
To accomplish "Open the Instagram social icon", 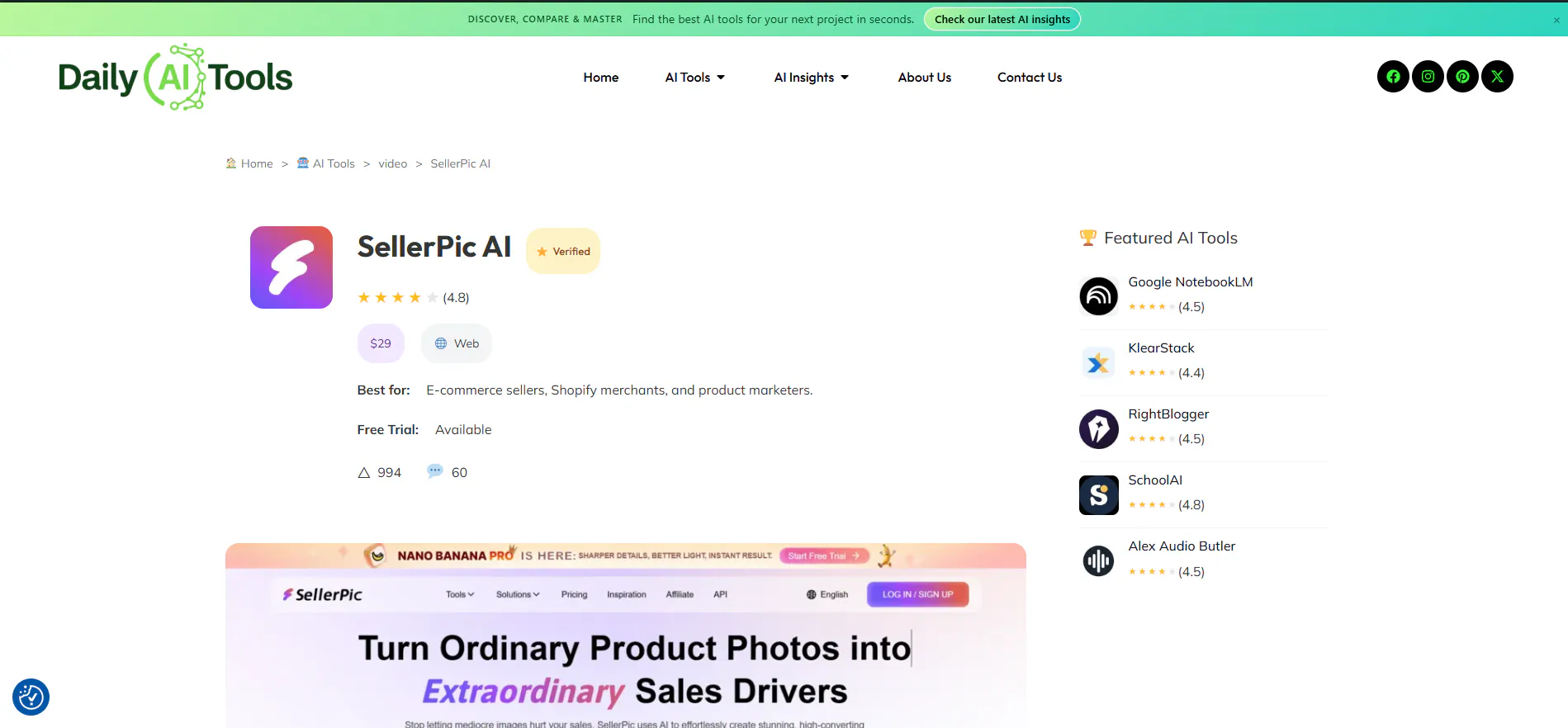I will tap(1428, 77).
